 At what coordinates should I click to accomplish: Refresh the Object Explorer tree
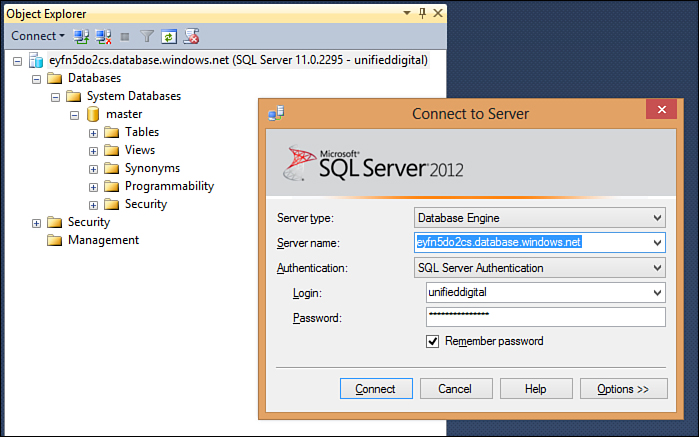[169, 36]
